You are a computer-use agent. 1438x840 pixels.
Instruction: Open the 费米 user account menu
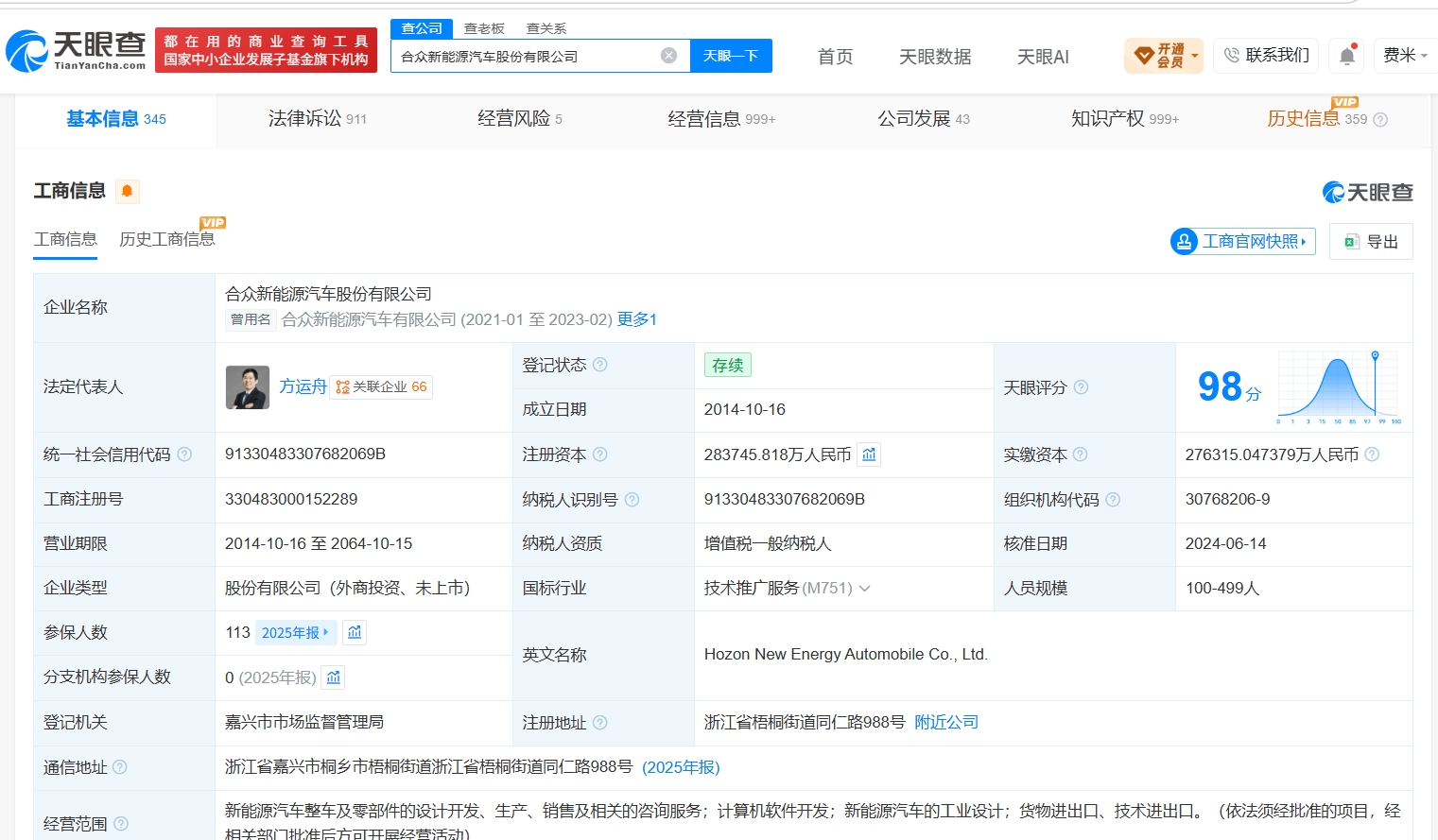pos(1405,56)
